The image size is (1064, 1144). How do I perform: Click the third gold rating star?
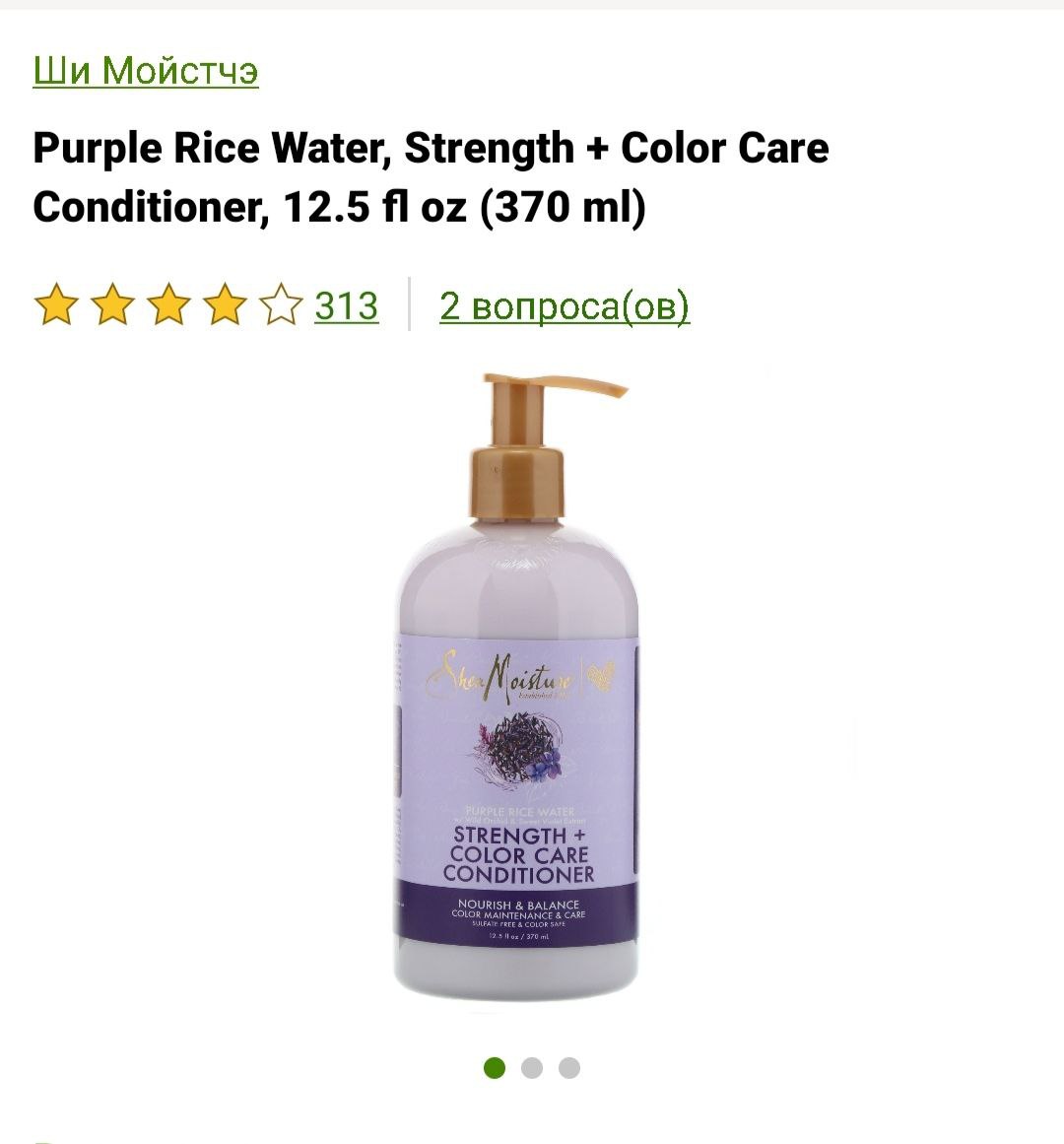[168, 305]
